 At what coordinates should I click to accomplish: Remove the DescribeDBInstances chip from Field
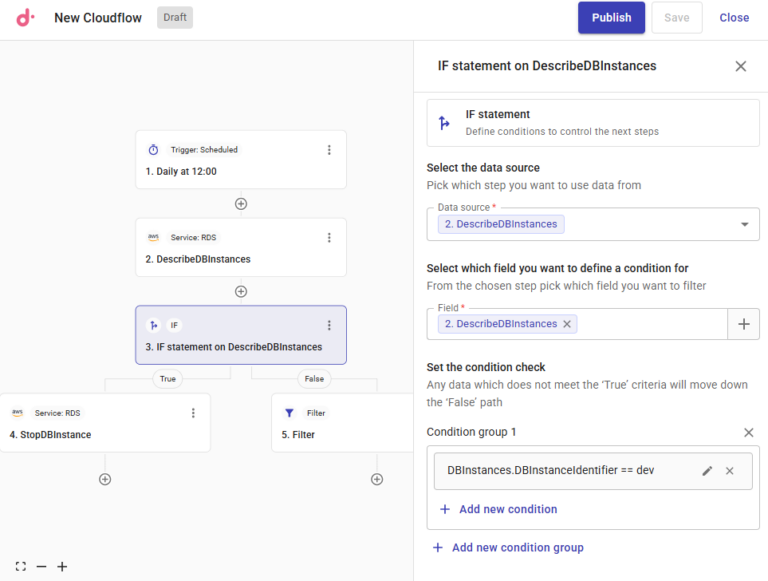point(567,324)
